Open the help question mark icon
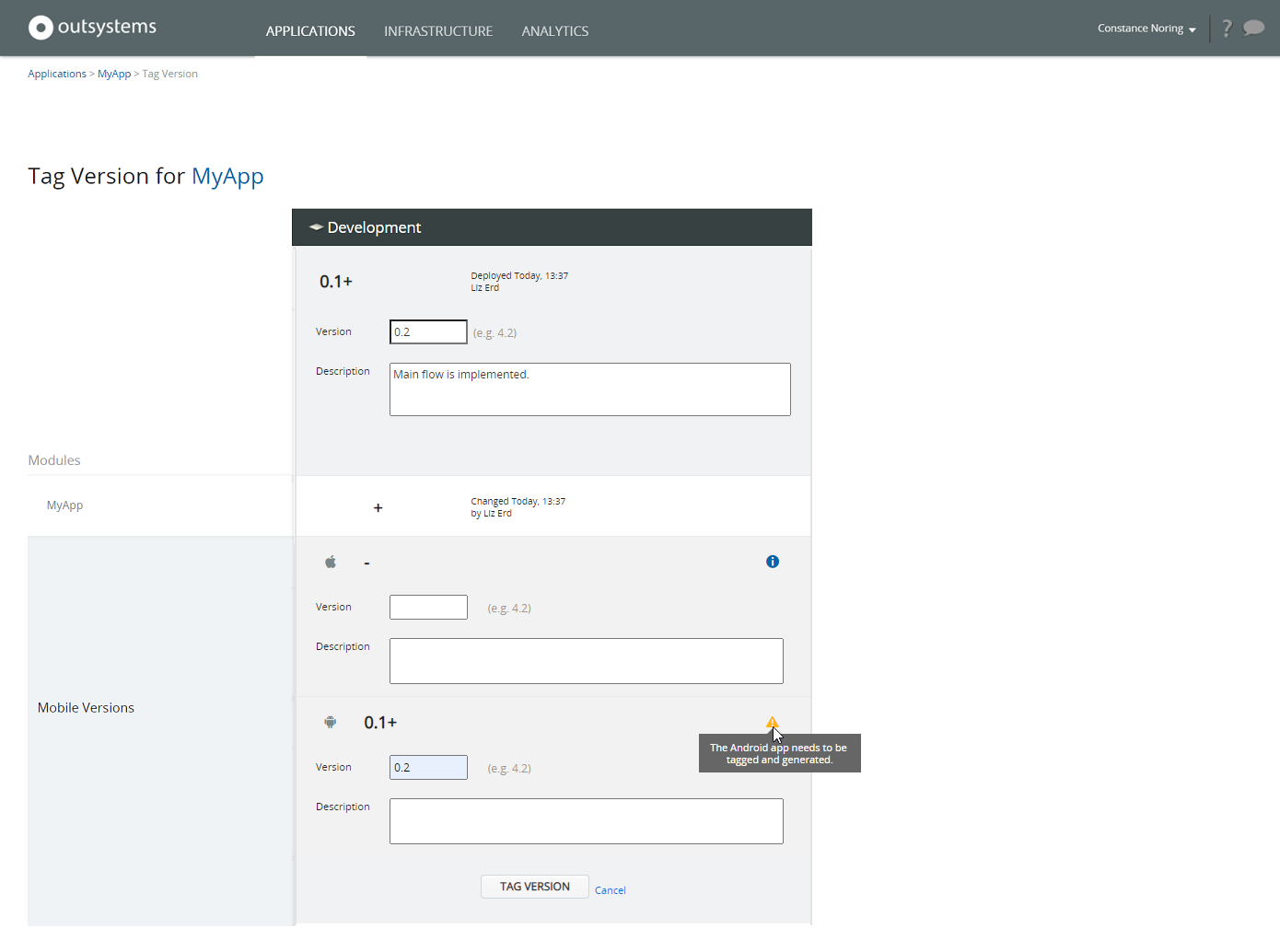This screenshot has height=952, width=1280. 1227,29
